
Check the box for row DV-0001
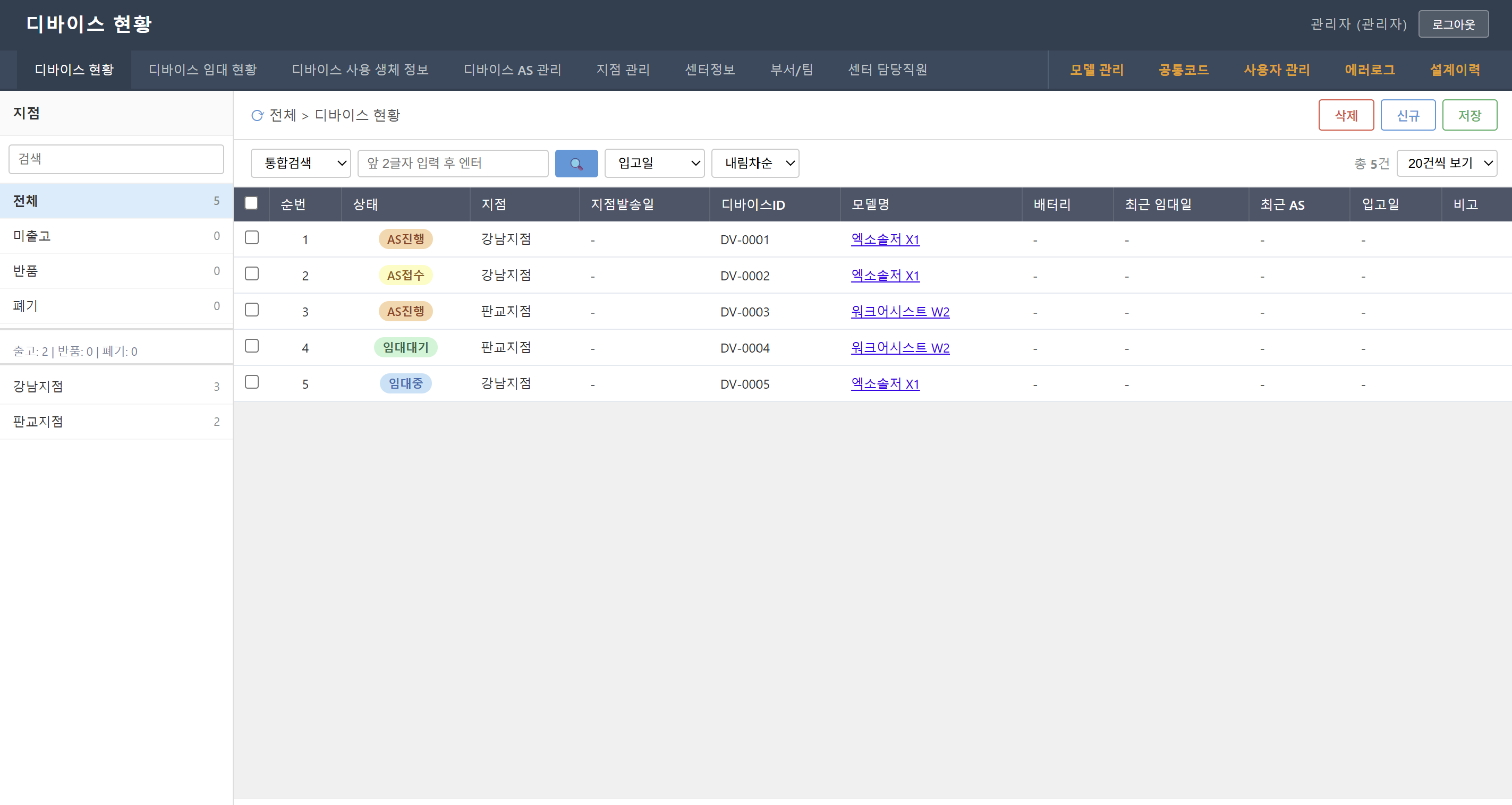tap(252, 238)
